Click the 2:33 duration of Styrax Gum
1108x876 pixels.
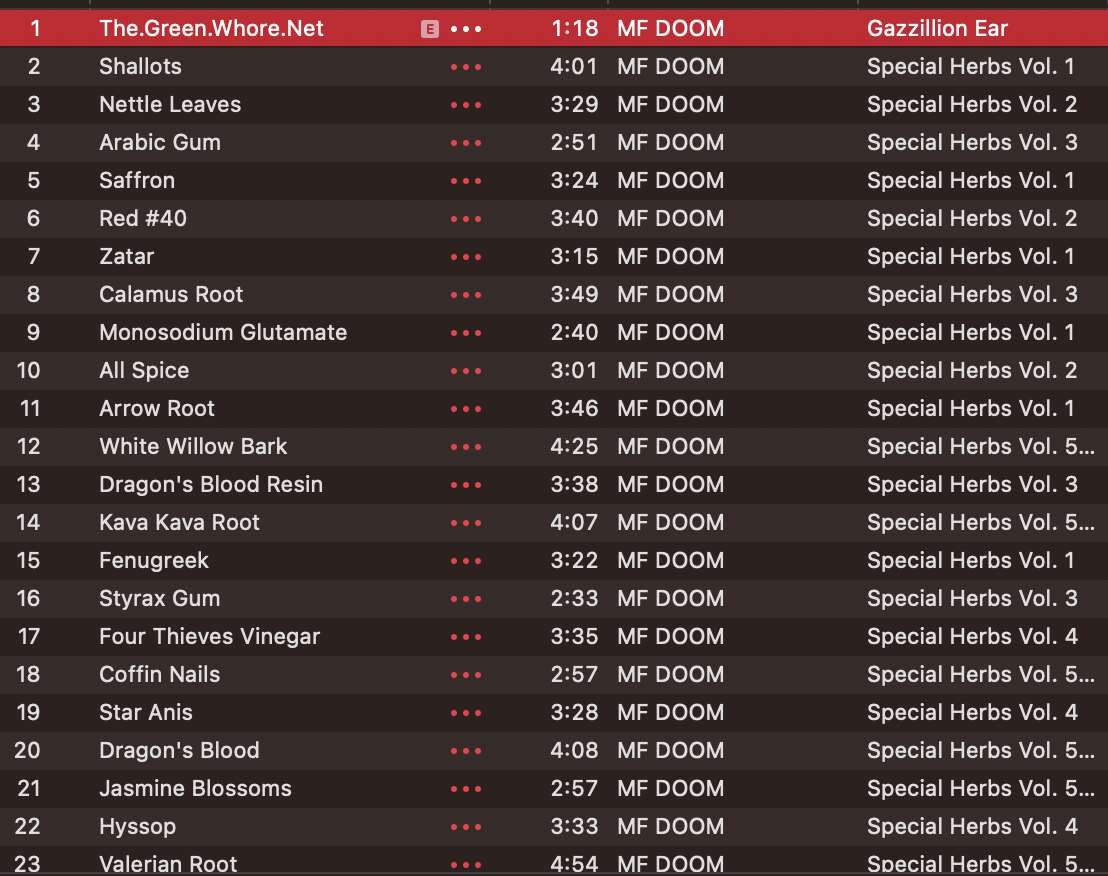click(x=574, y=598)
